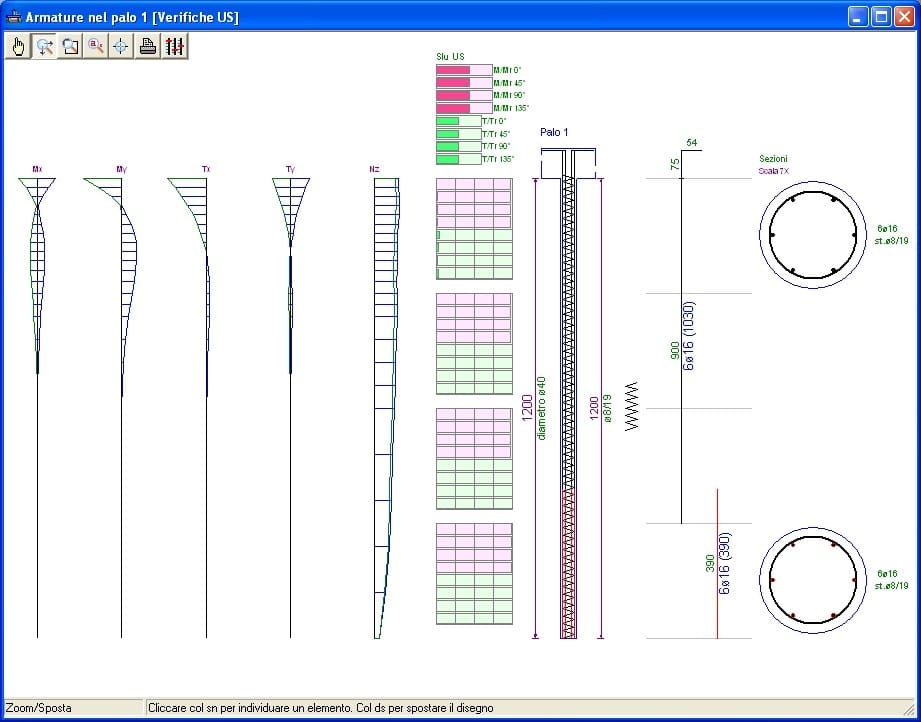The width and height of the screenshot is (921, 722).
Task: Activate the zoom/move magnifier tool
Action: coord(44,46)
